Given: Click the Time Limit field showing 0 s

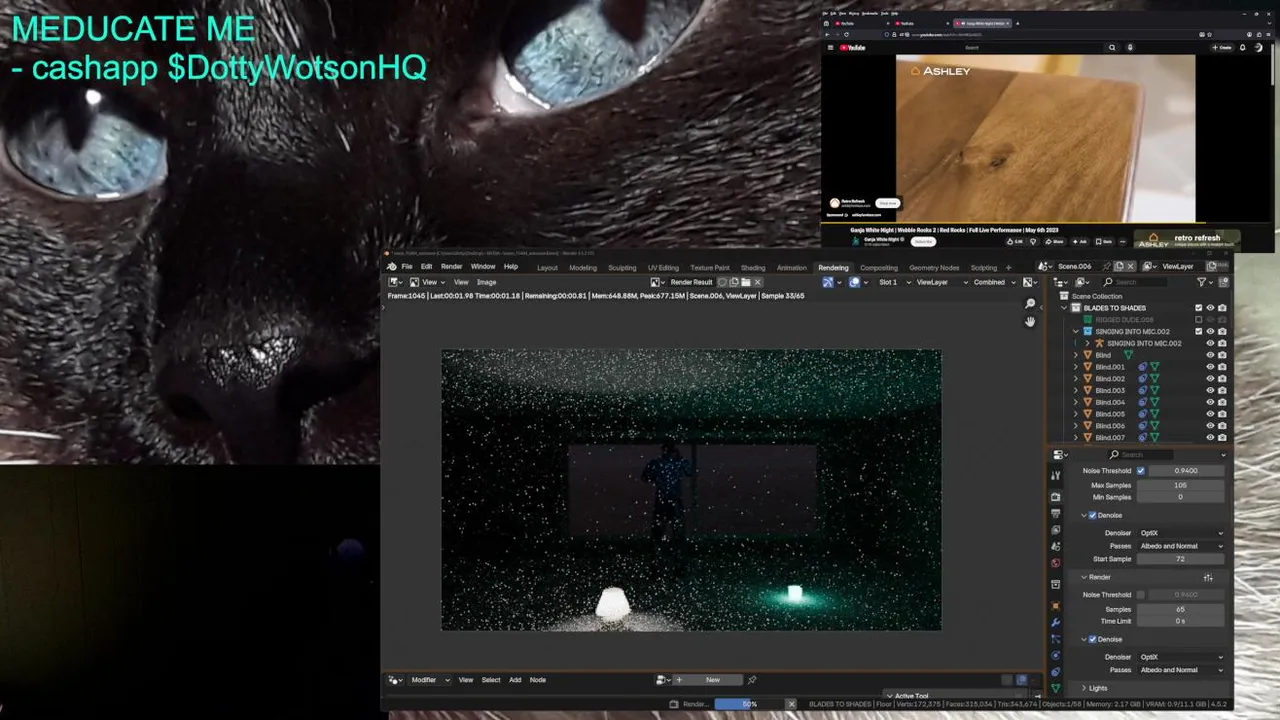Looking at the screenshot, I should (x=1180, y=621).
